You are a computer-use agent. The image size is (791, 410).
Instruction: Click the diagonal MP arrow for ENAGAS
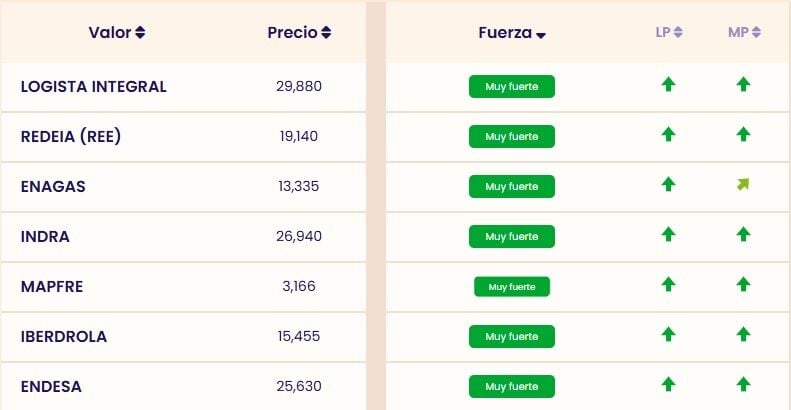(x=743, y=185)
